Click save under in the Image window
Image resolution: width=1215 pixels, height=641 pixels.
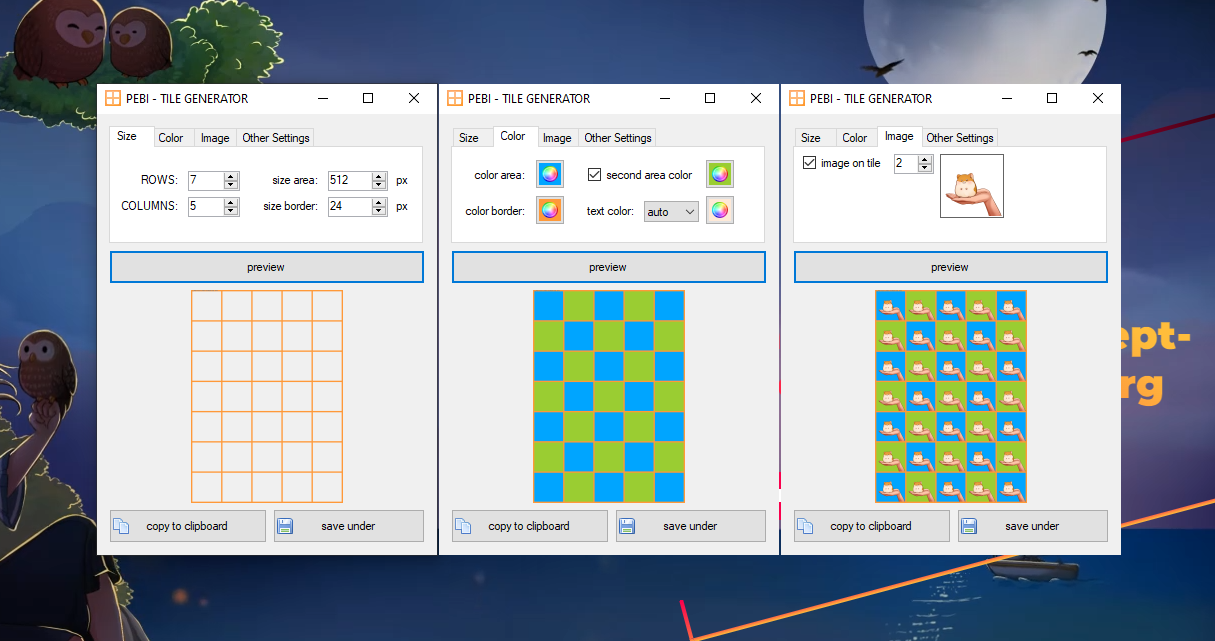(x=1032, y=526)
